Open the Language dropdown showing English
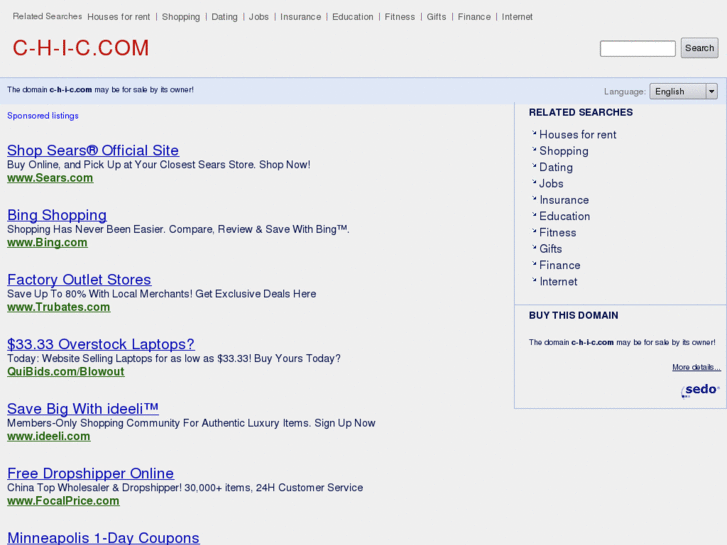727x545 pixels. click(683, 91)
